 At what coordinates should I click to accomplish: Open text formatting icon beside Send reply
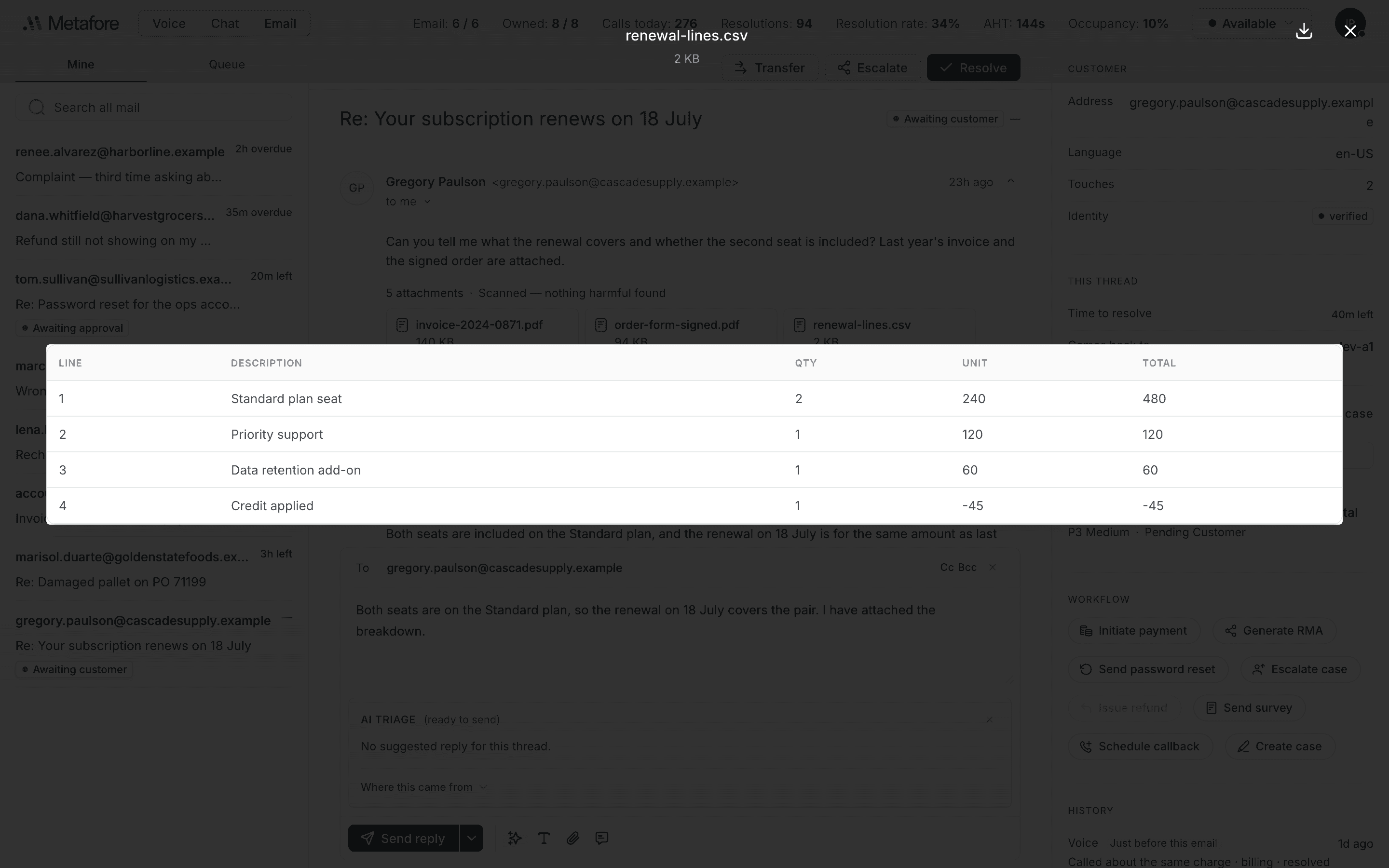tap(544, 838)
